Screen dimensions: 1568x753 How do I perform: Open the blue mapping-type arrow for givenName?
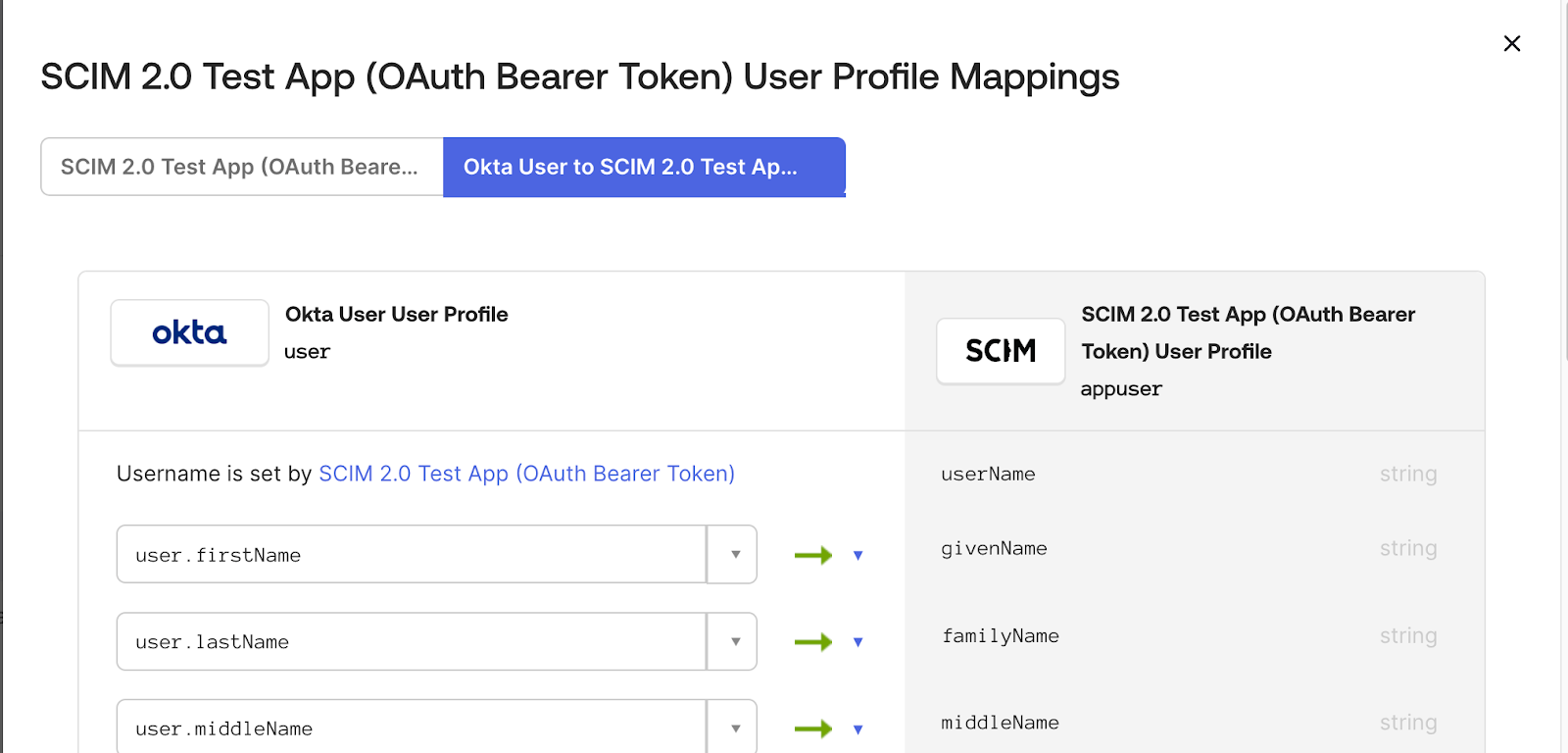(858, 556)
